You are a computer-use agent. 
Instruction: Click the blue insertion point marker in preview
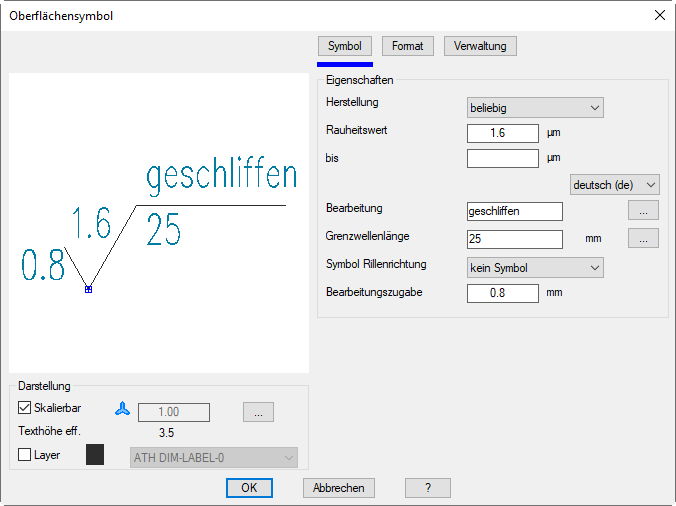click(x=88, y=289)
